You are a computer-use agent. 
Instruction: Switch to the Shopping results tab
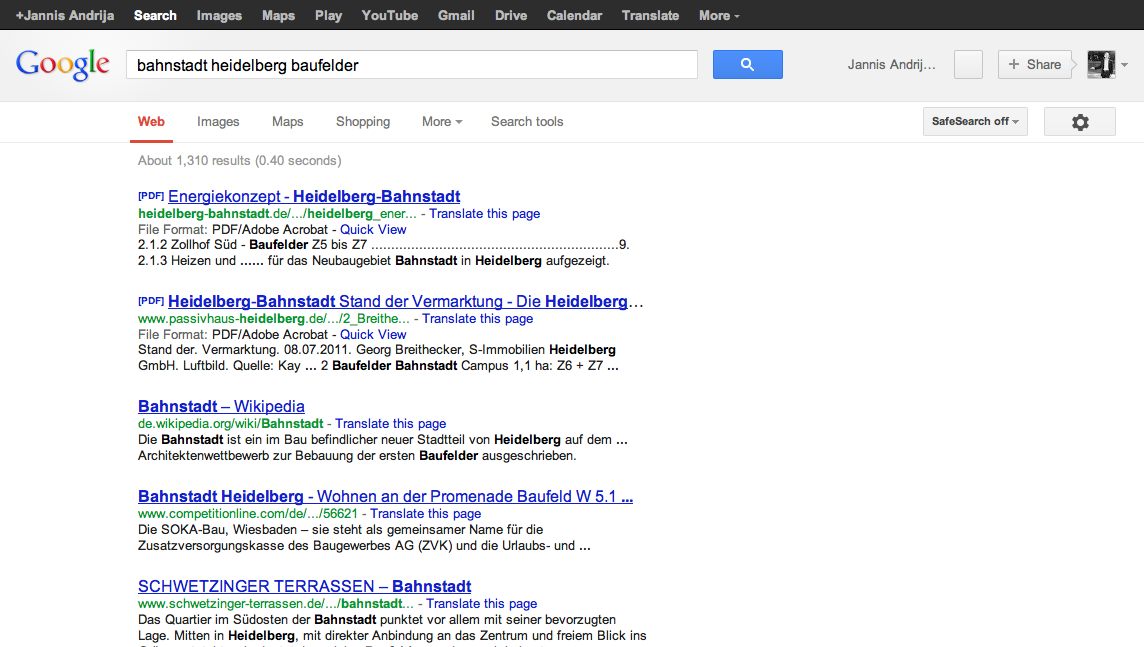click(363, 122)
